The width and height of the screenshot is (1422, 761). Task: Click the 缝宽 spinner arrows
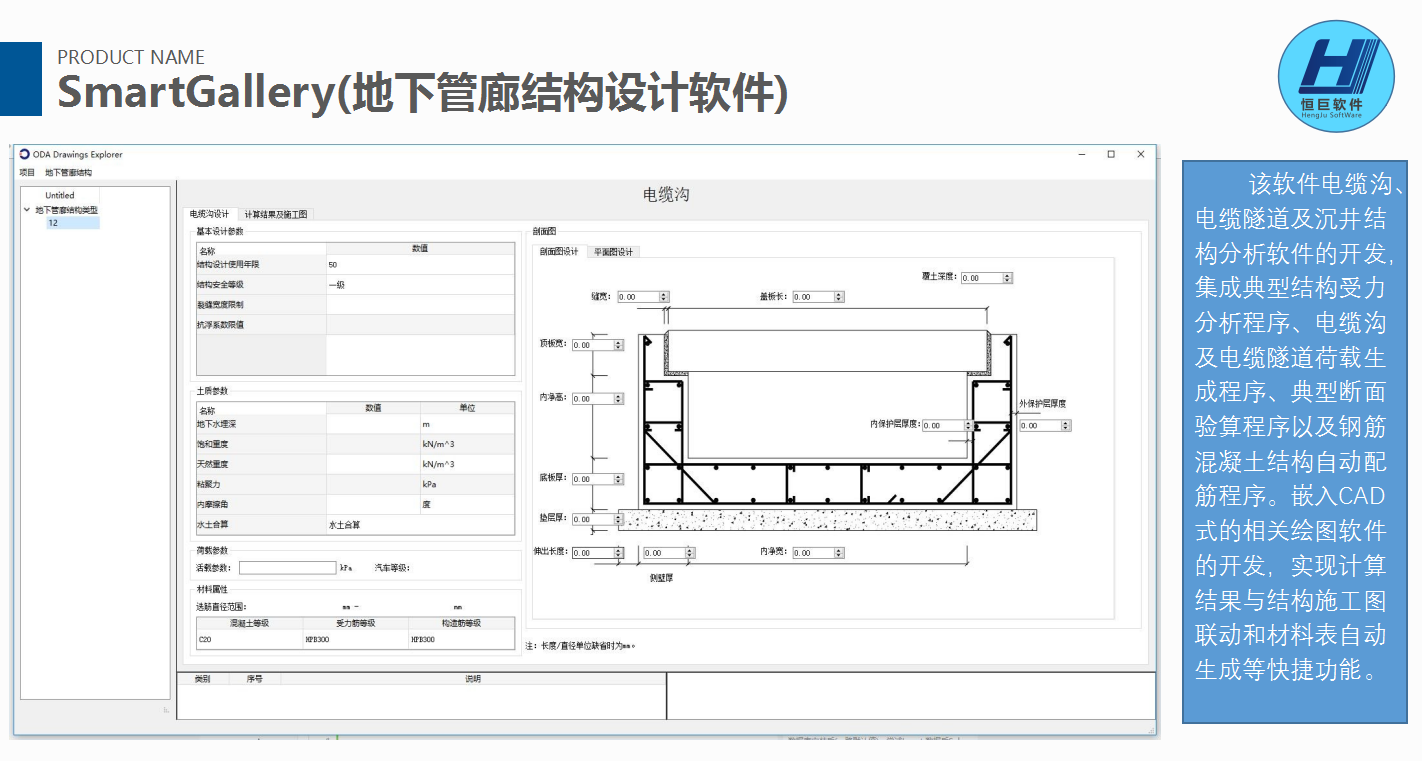[x=664, y=297]
